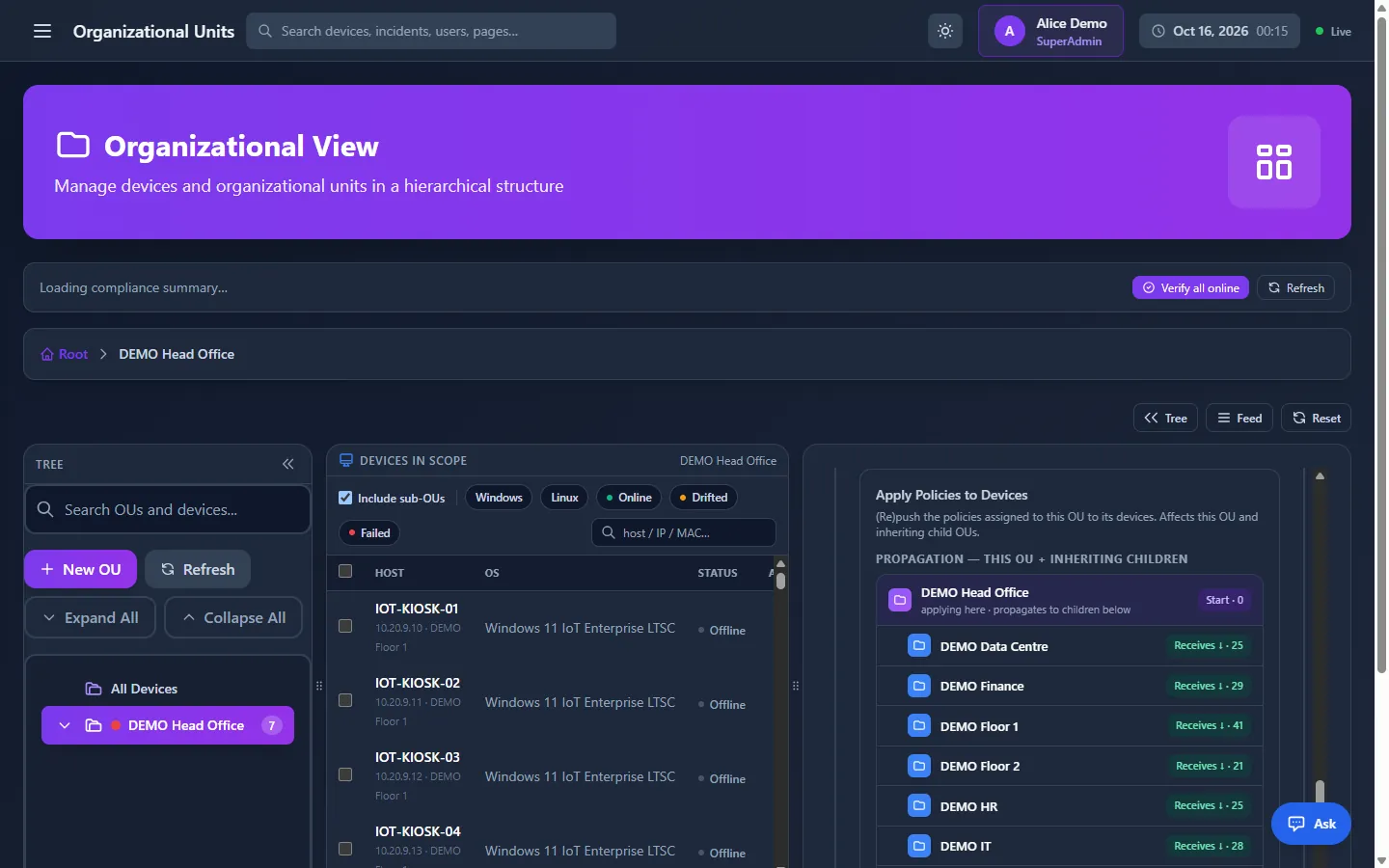Click the compliance summary Refresh button
This screenshot has width=1389, height=868.
[1295, 287]
